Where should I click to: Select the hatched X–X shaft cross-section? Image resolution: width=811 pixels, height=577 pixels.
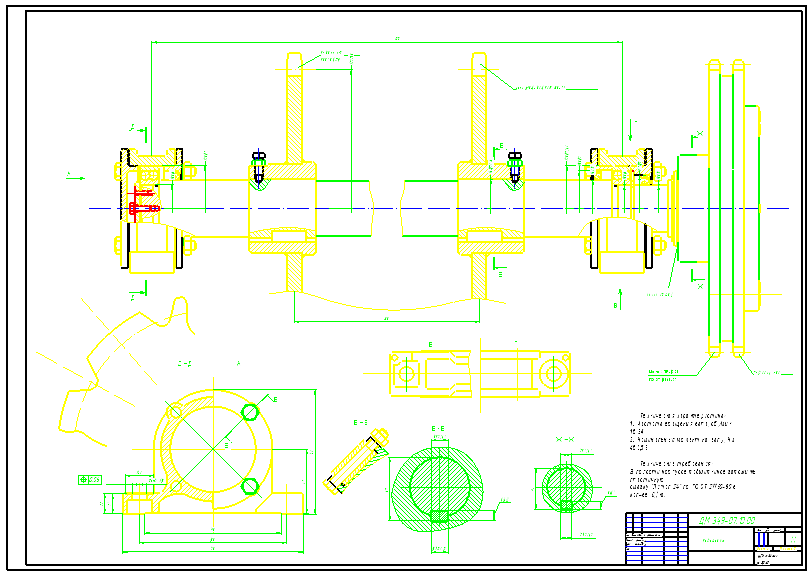pyautogui.click(x=566, y=487)
